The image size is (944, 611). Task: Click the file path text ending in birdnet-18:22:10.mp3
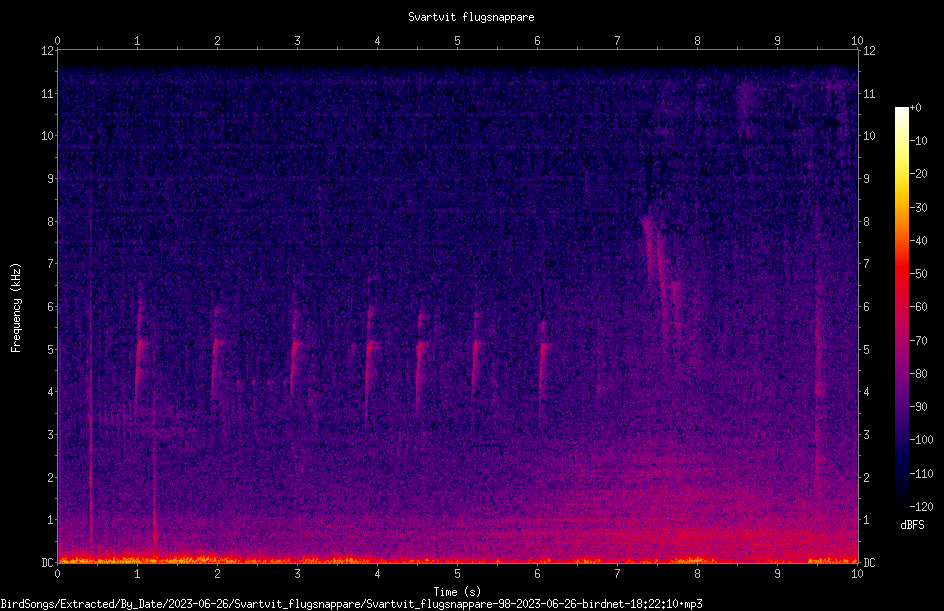coord(352,604)
